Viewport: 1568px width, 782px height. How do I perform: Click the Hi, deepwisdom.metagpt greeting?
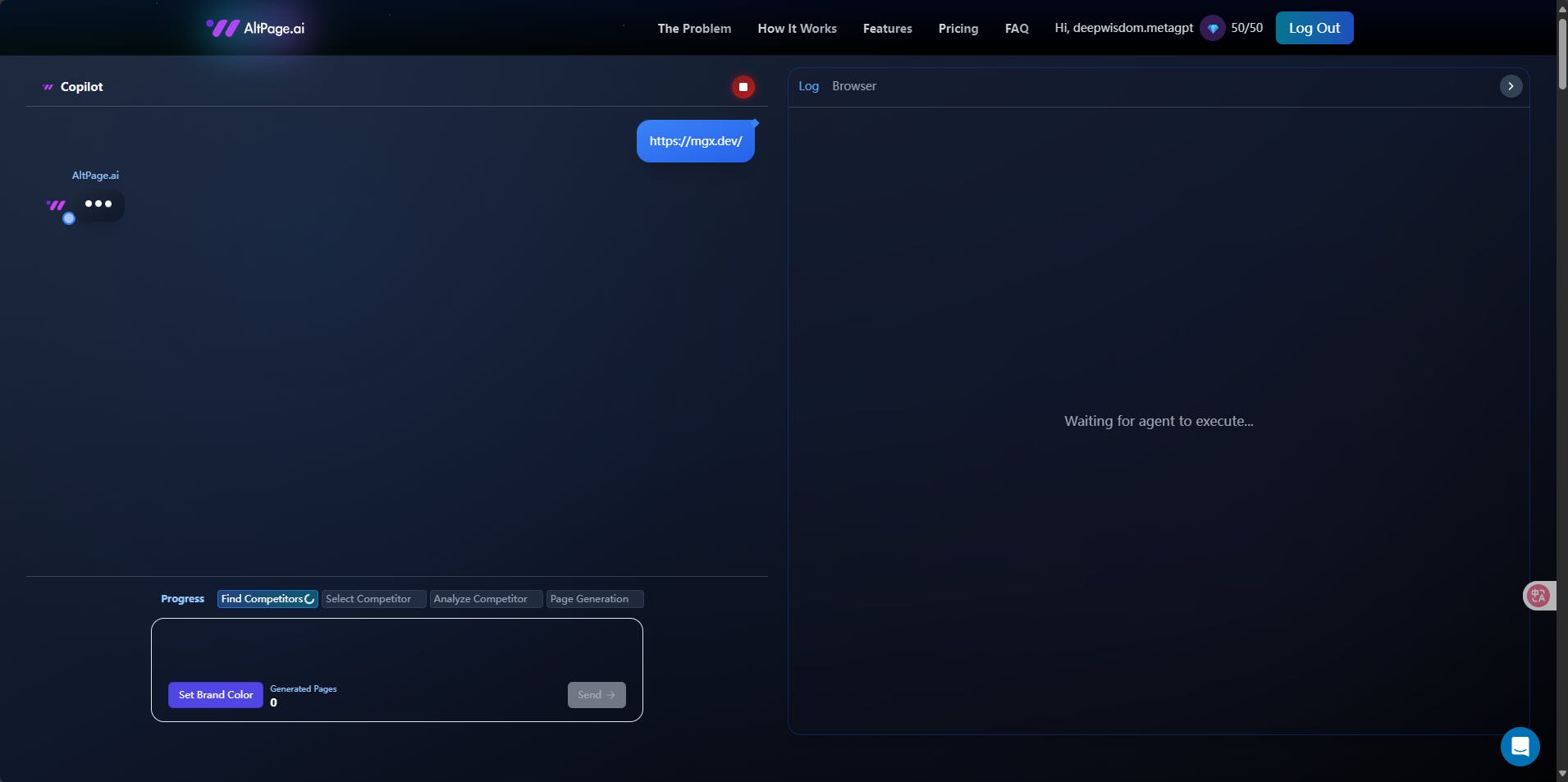point(1123,28)
